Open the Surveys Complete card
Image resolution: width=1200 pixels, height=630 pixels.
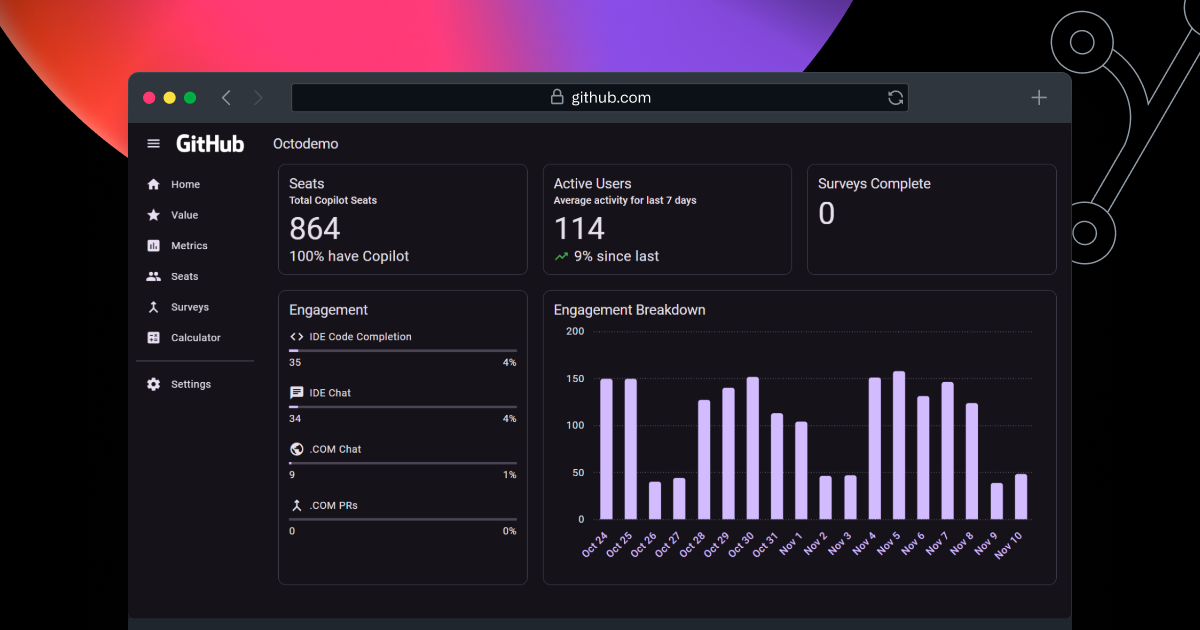pyautogui.click(x=932, y=219)
